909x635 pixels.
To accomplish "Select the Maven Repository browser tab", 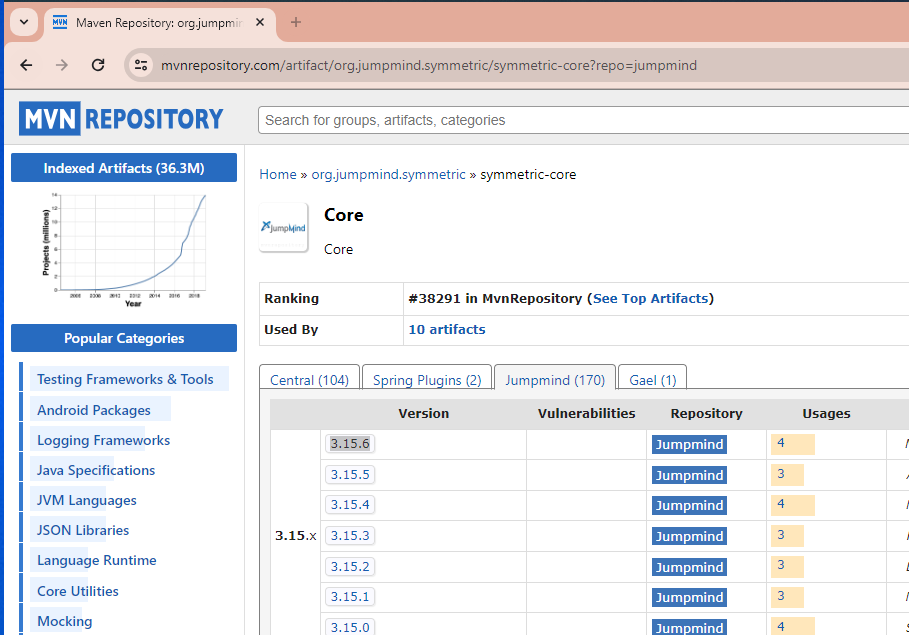I will coord(159,23).
